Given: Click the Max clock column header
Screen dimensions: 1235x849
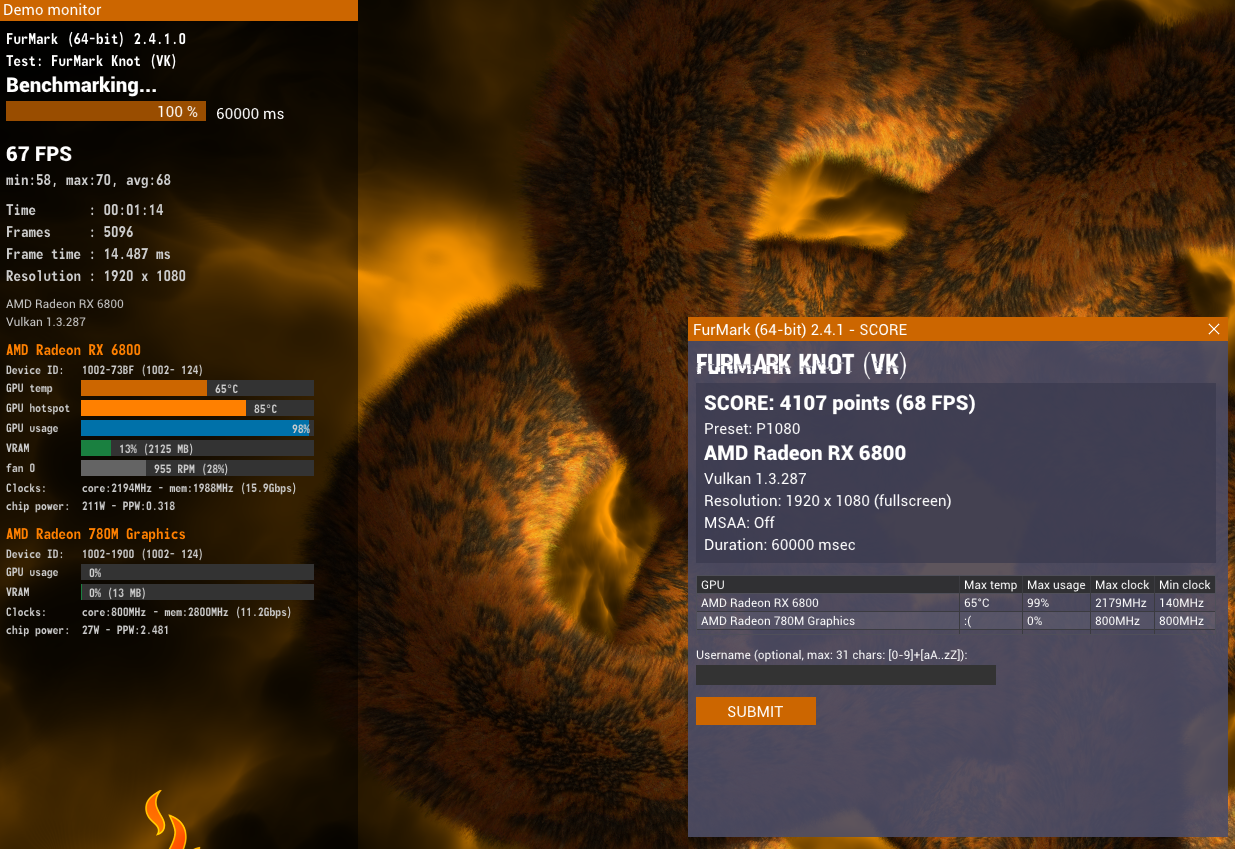Looking at the screenshot, I should tap(1122, 585).
